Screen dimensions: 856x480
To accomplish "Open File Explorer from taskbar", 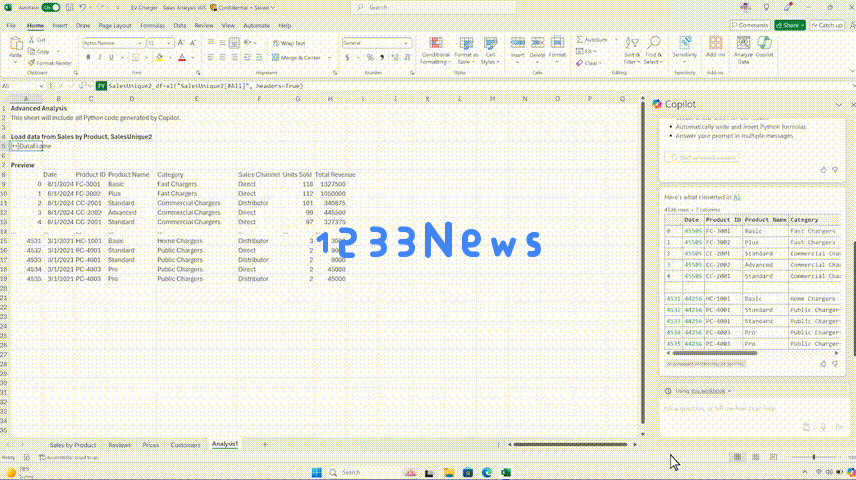I will coord(449,472).
